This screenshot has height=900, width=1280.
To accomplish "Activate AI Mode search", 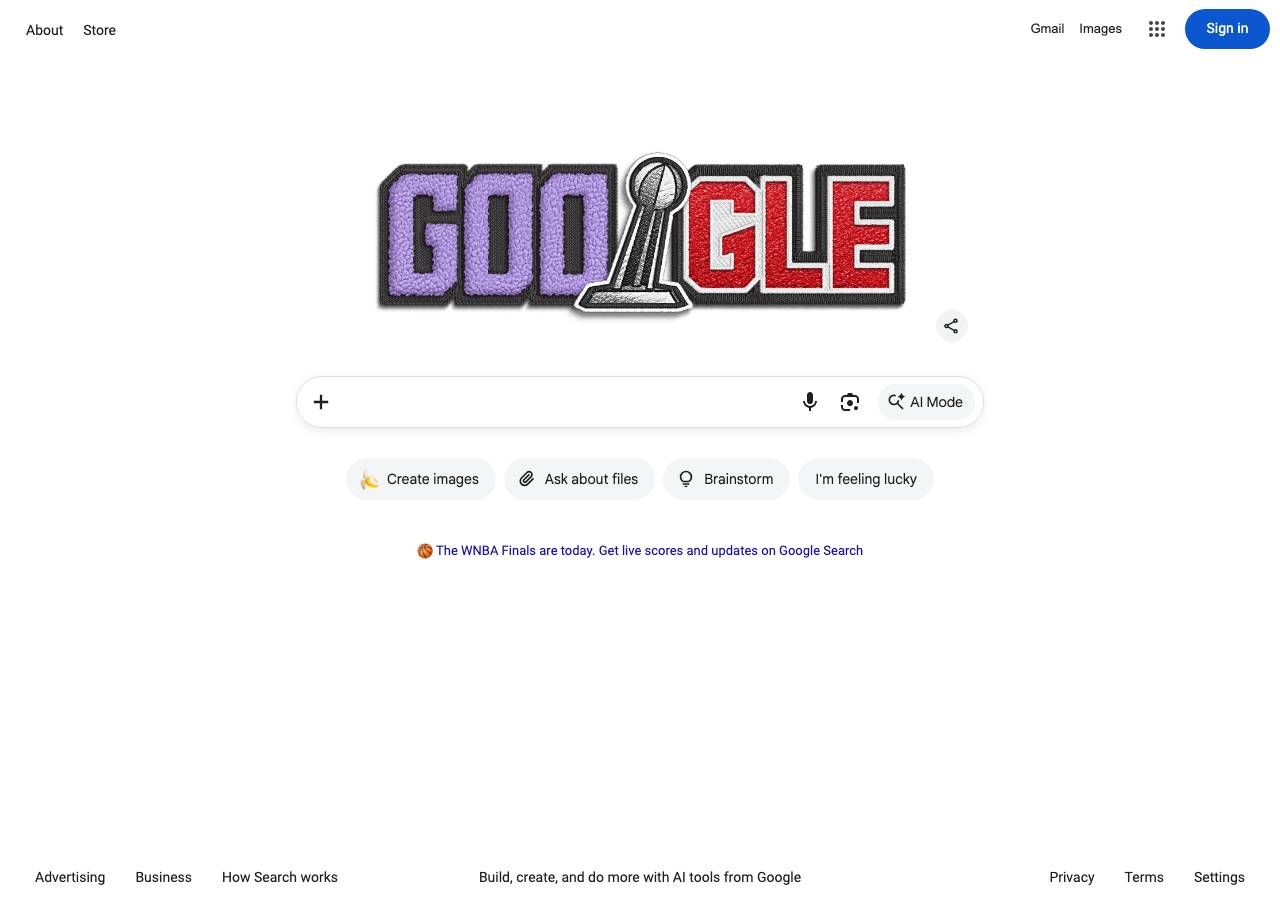I will pos(926,402).
